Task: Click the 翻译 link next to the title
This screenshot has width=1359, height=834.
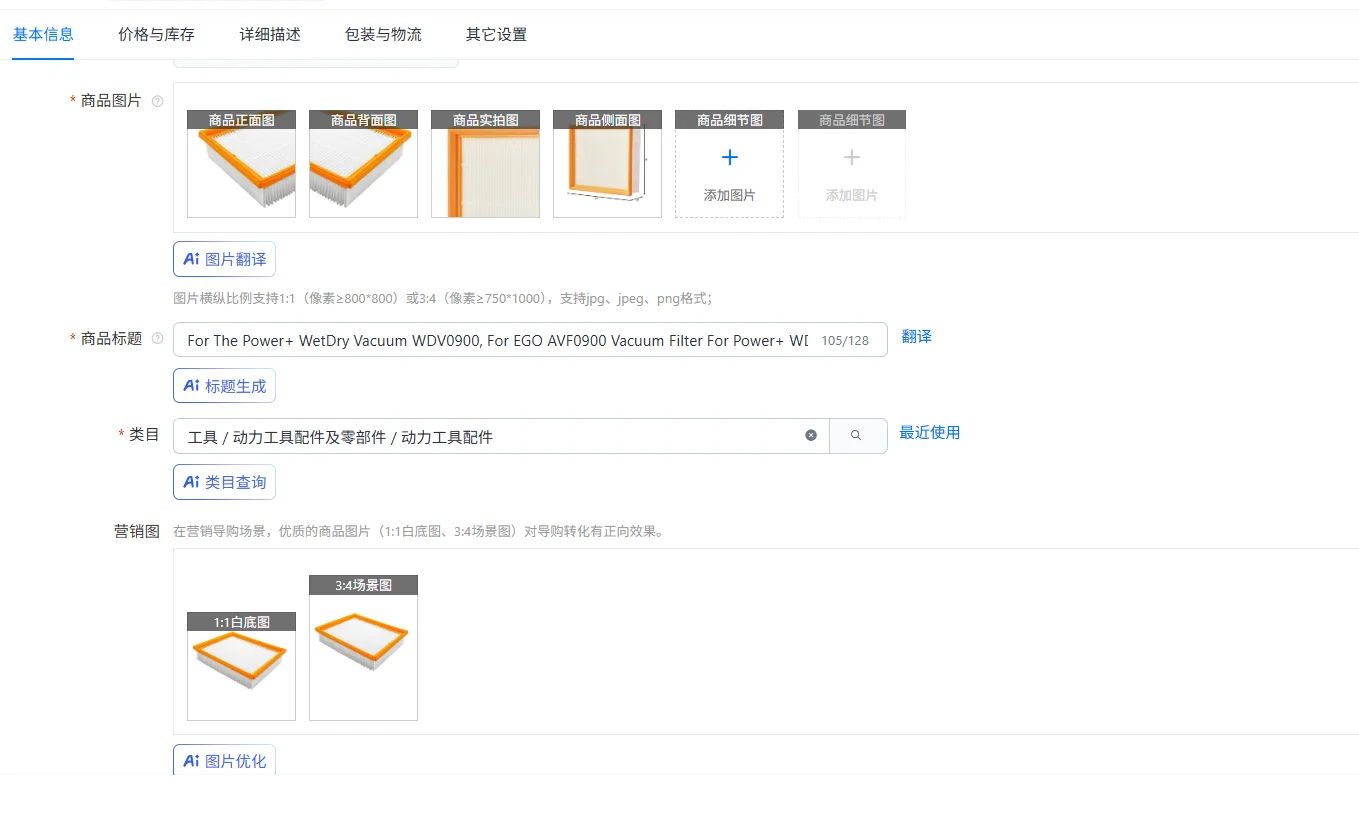Action: (x=916, y=338)
